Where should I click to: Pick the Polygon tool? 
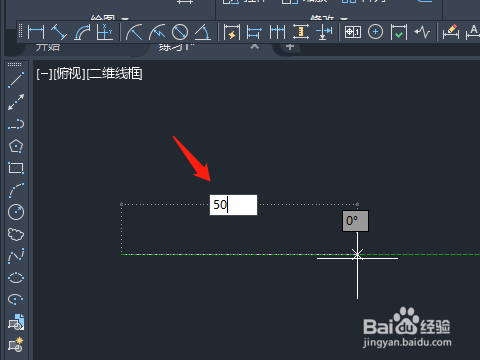click(x=16, y=146)
